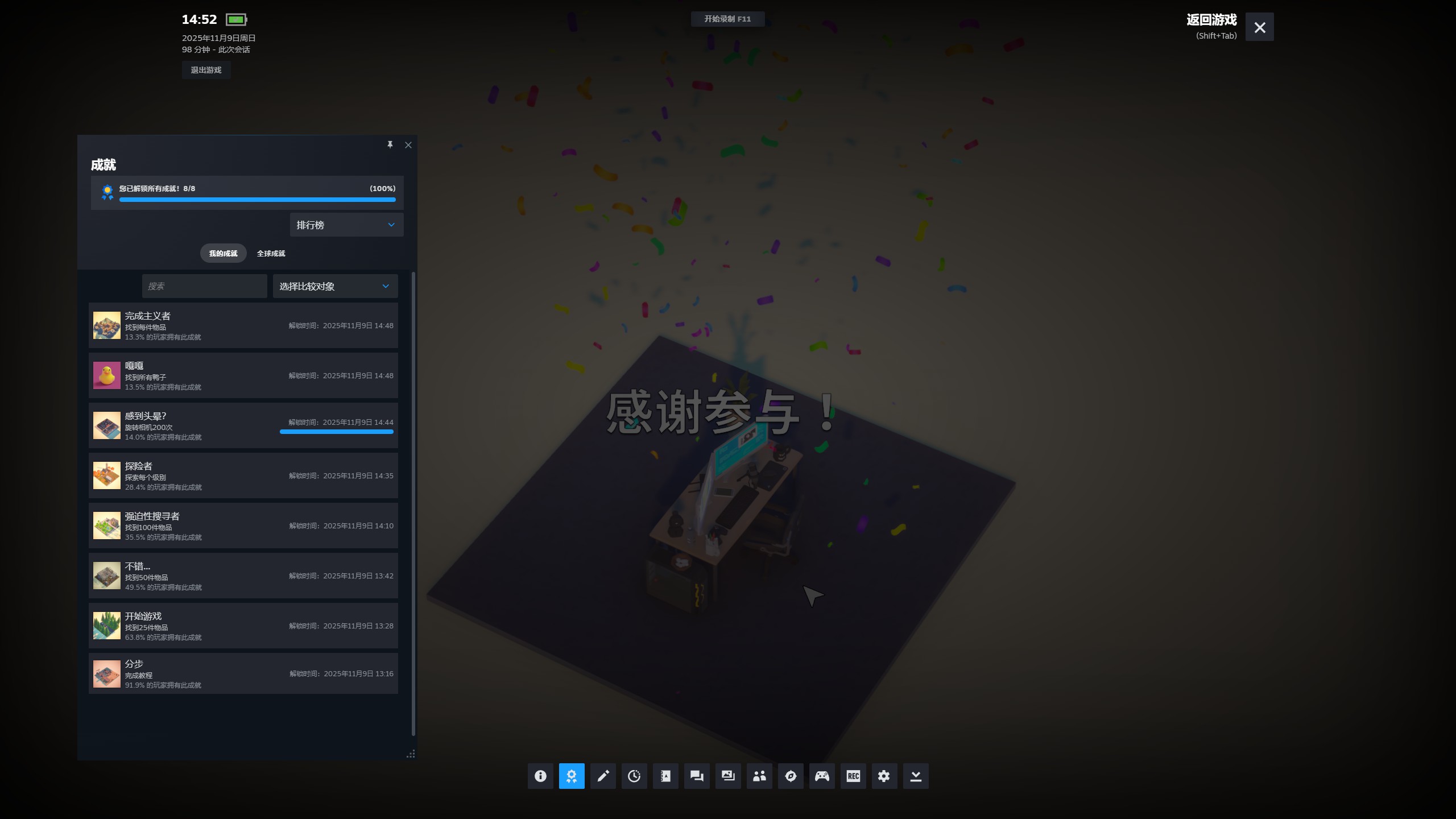Collapse overlay toolbar with down-arrow icon

click(916, 776)
